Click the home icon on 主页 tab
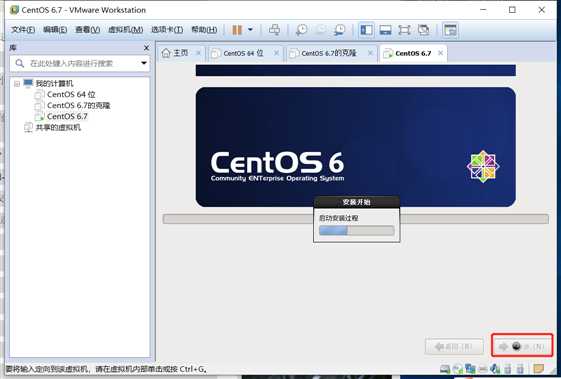The height and width of the screenshot is (379, 561). (166, 53)
